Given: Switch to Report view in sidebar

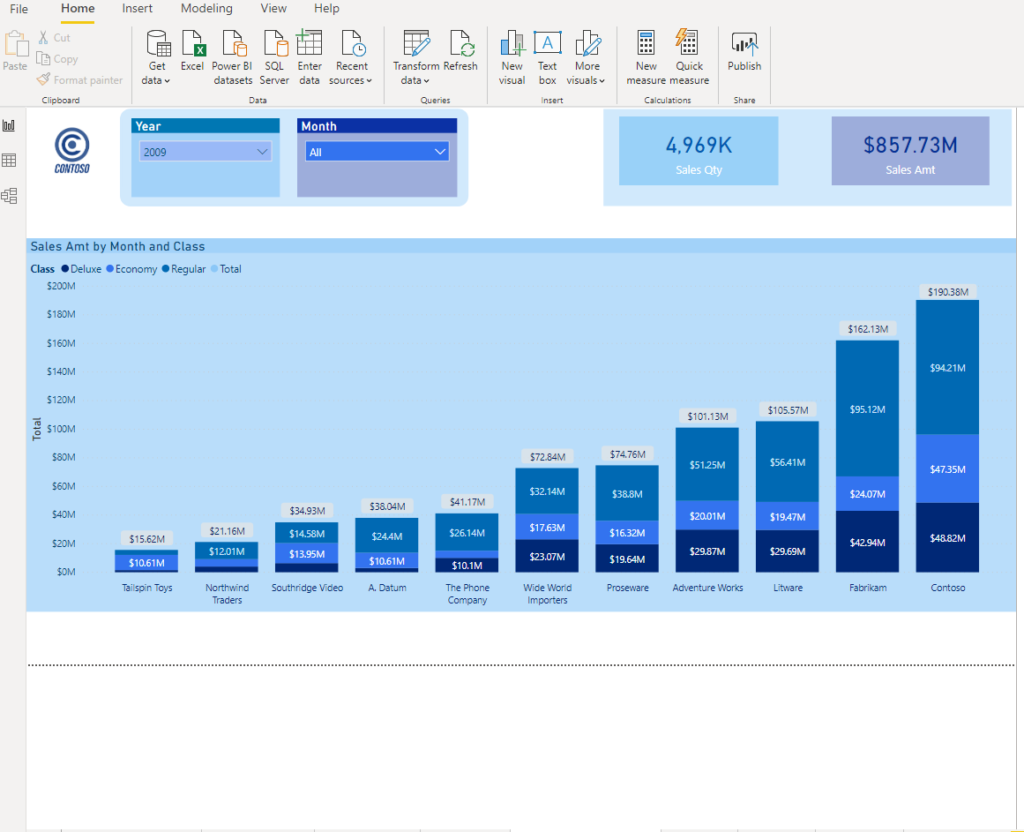Looking at the screenshot, I should coord(9,125).
